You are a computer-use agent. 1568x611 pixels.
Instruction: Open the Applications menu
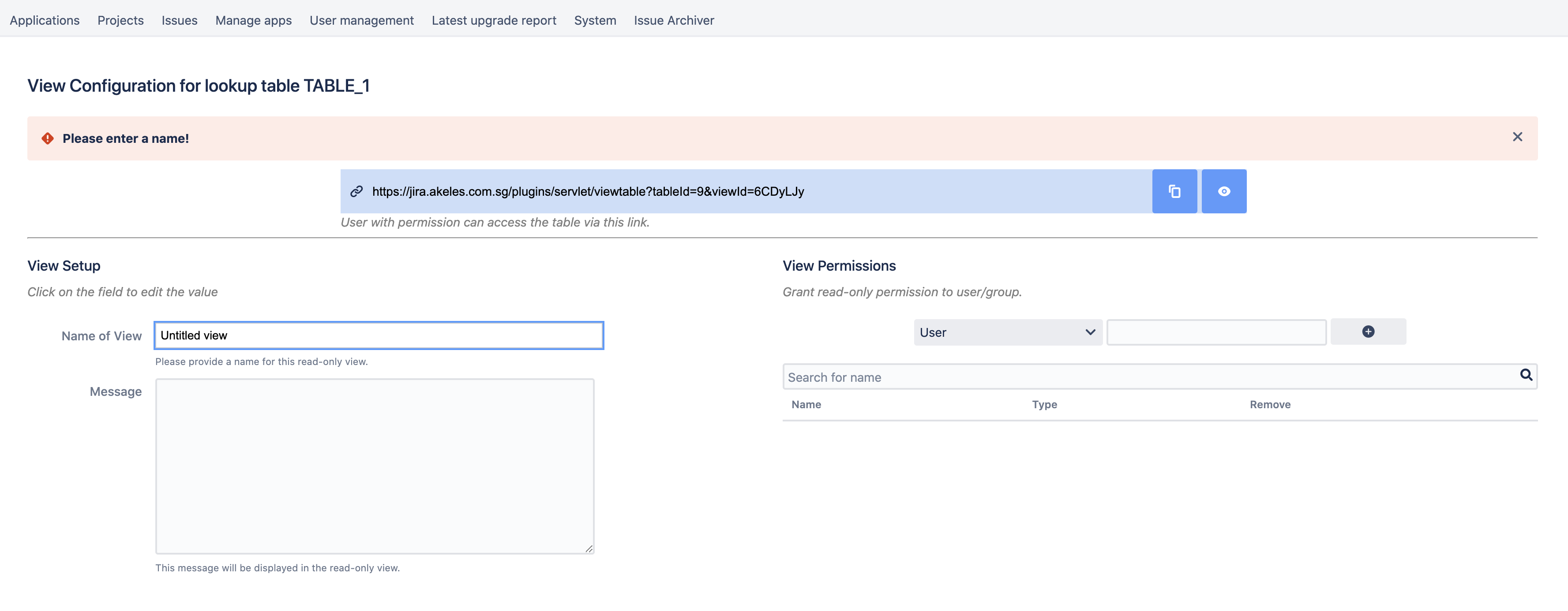45,21
